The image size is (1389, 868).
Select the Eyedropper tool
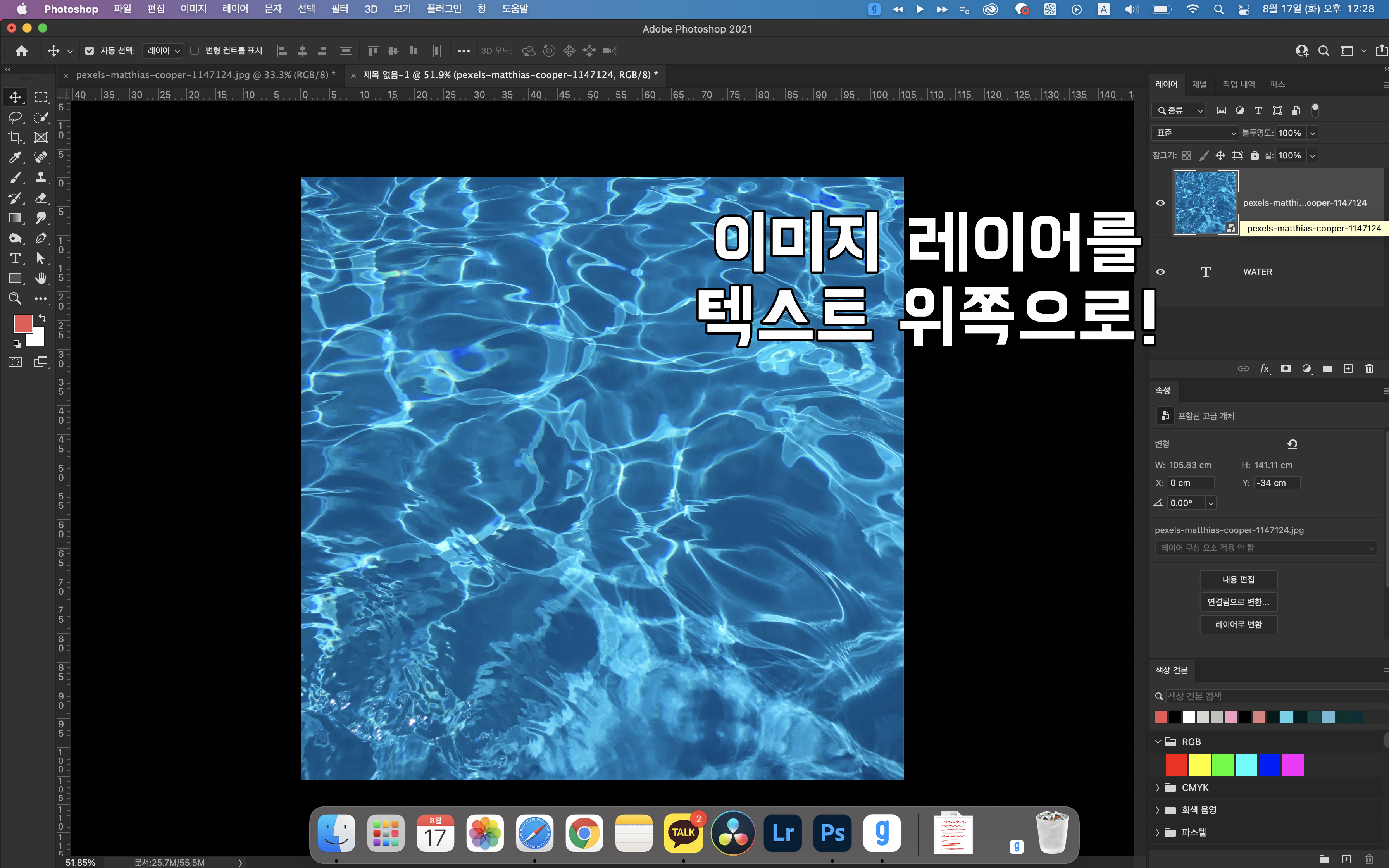pyautogui.click(x=15, y=157)
